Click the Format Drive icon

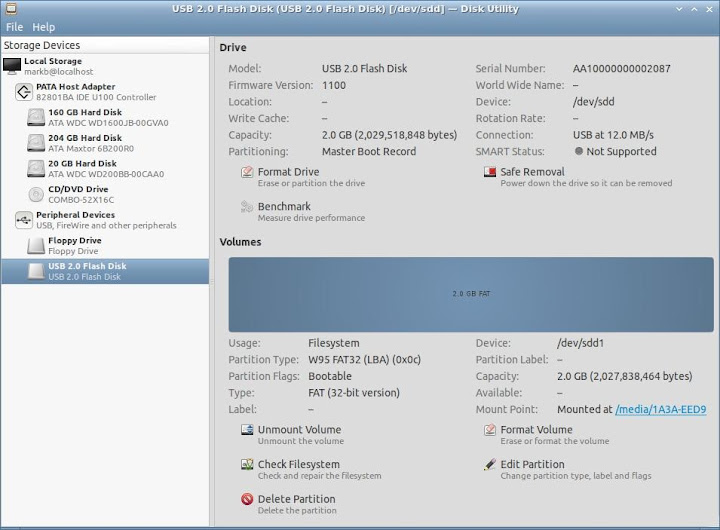tap(247, 172)
